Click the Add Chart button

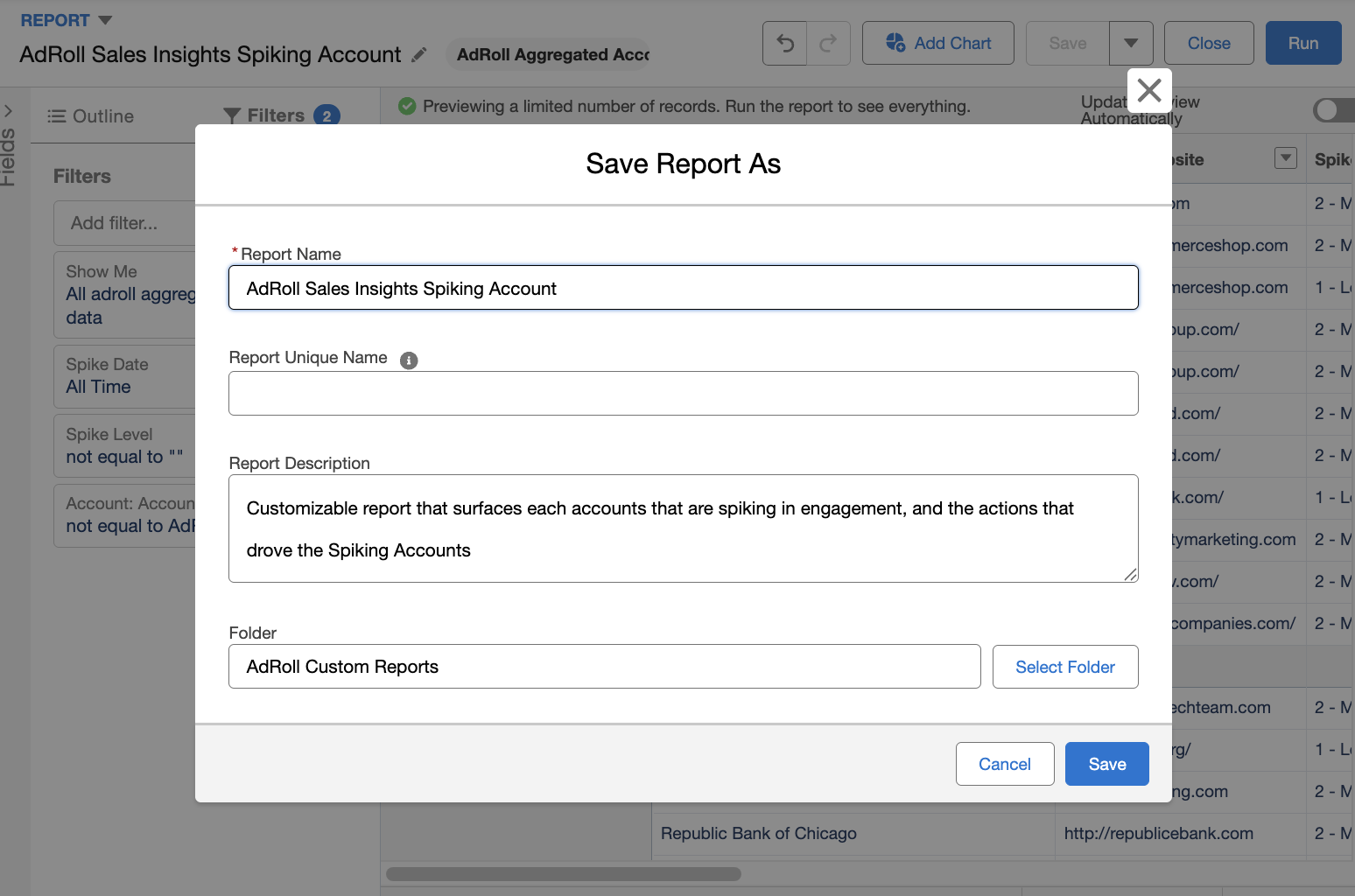937,43
